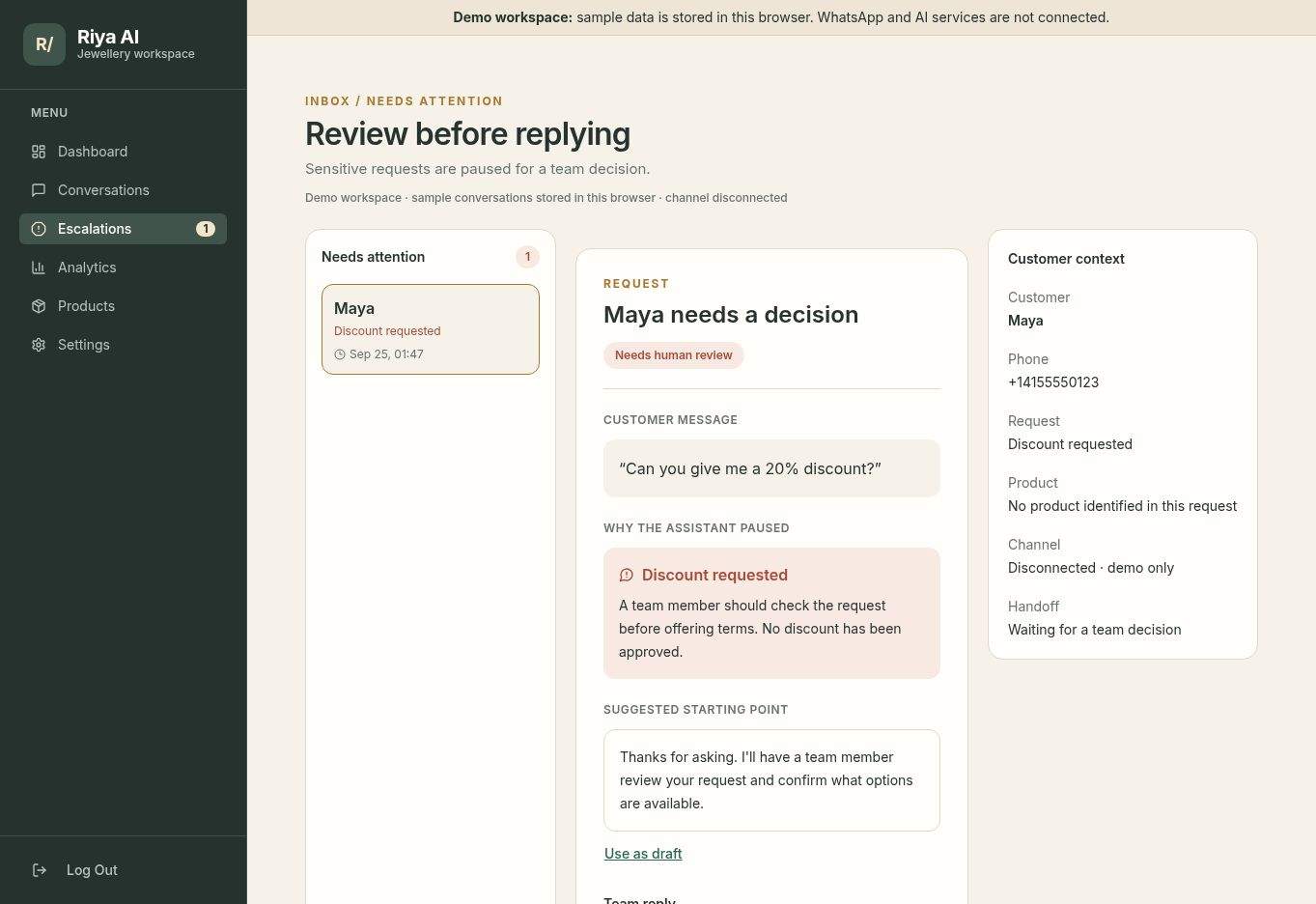This screenshot has height=904, width=1316.
Task: Click the clock icon on Maya's card
Action: pos(340,354)
